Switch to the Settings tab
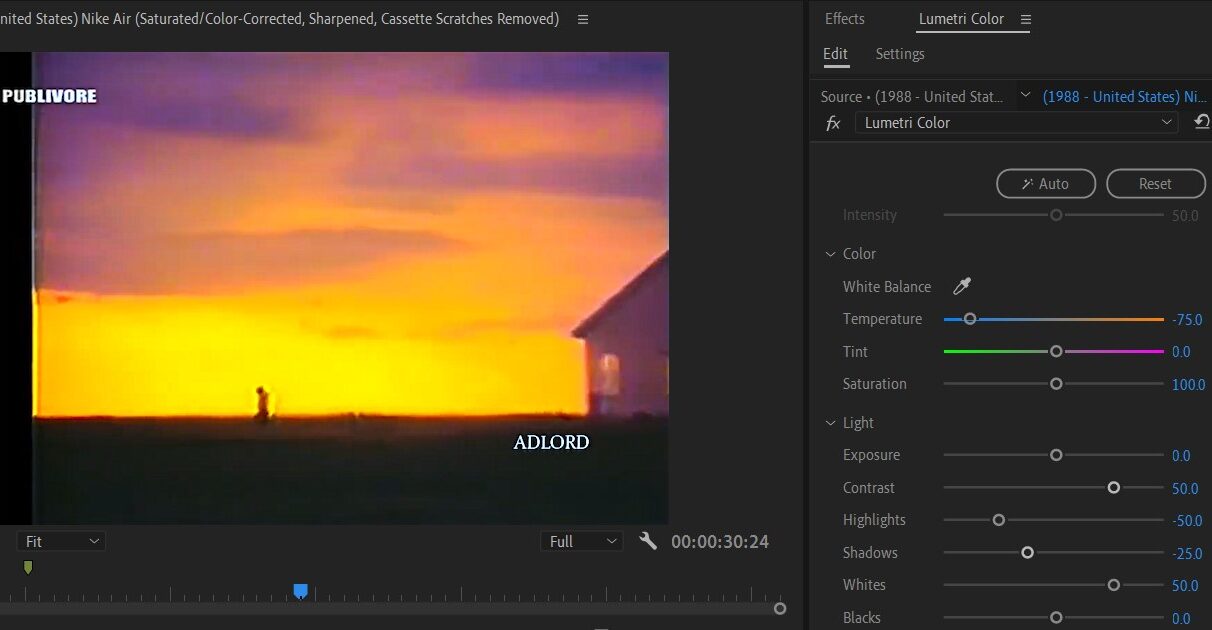Viewport: 1212px width, 630px height. (x=900, y=54)
